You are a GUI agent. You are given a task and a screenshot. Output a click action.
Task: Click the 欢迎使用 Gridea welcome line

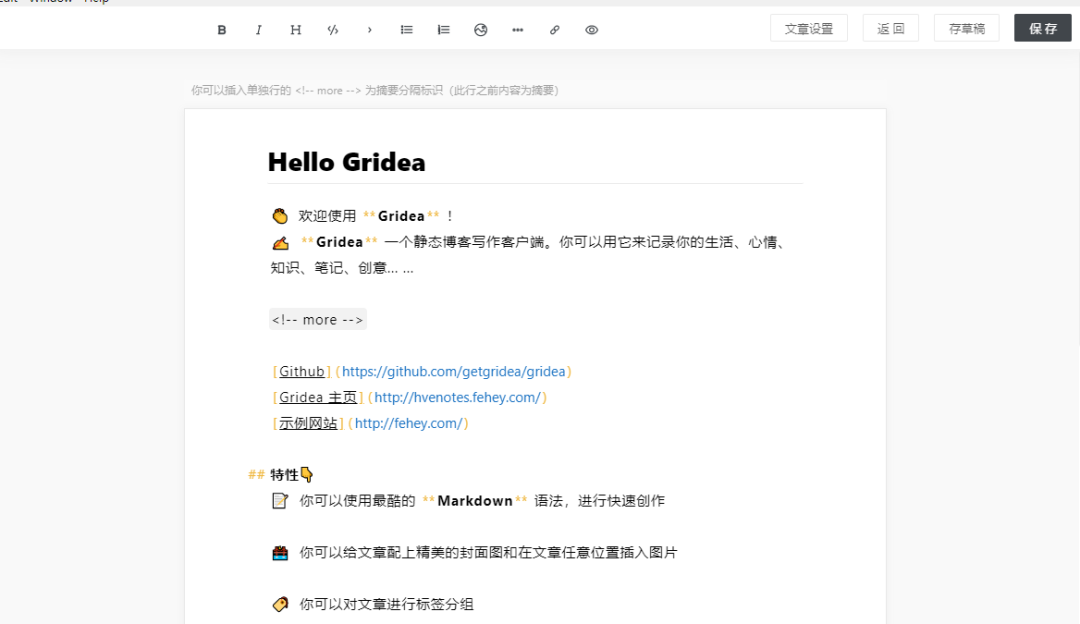362,216
